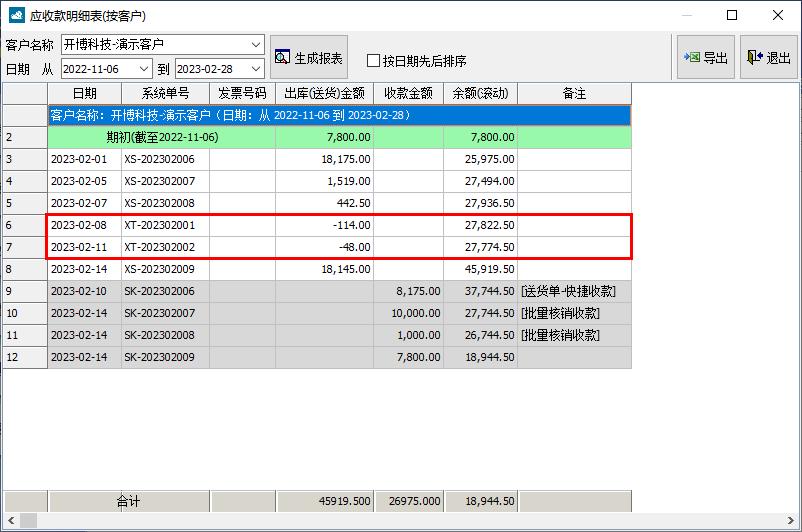Image resolution: width=802 pixels, height=532 pixels.
Task: Click the 发票号码 column header
Action: [x=242, y=93]
